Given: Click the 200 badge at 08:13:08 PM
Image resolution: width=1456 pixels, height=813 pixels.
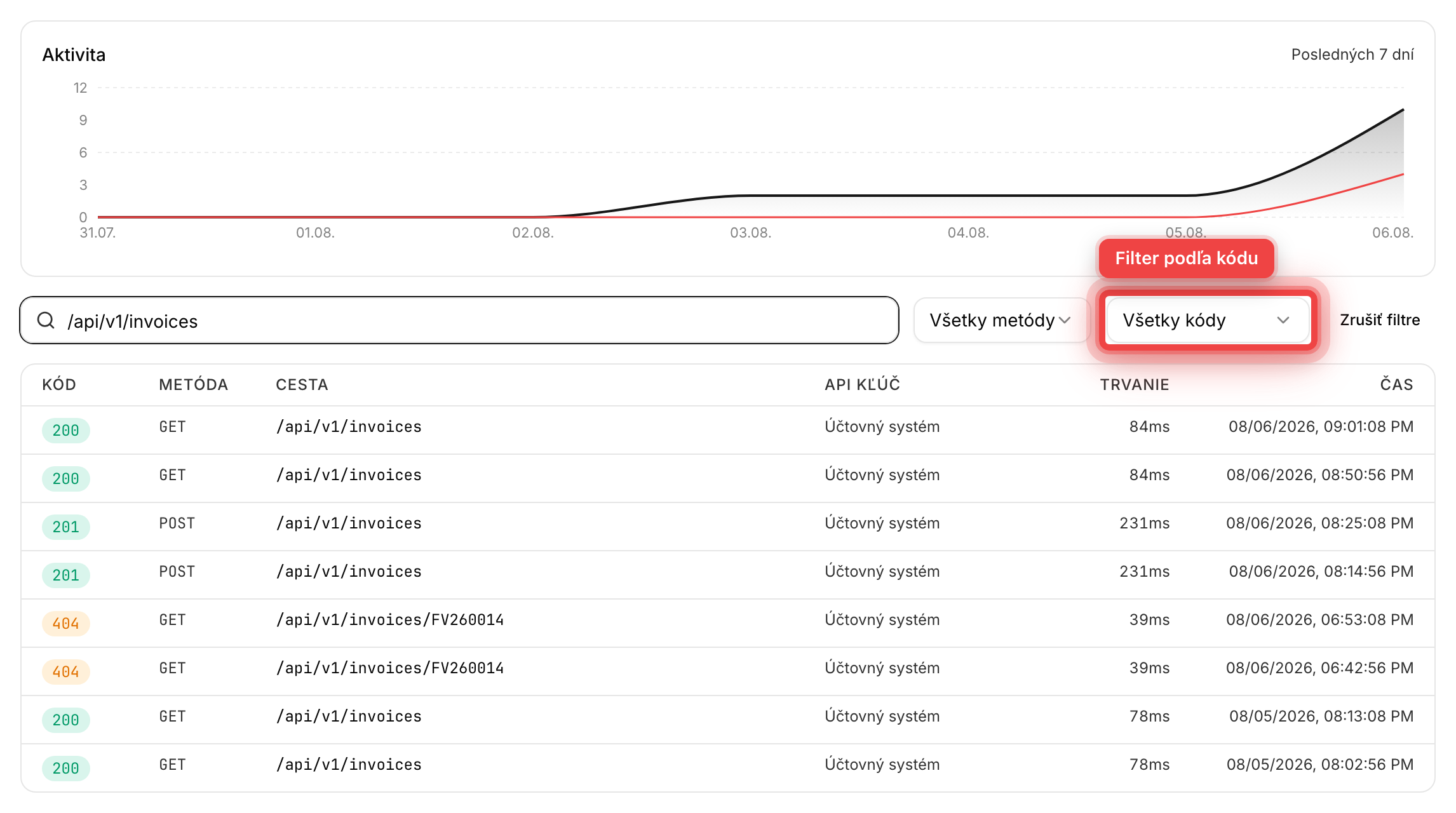Looking at the screenshot, I should (66, 720).
